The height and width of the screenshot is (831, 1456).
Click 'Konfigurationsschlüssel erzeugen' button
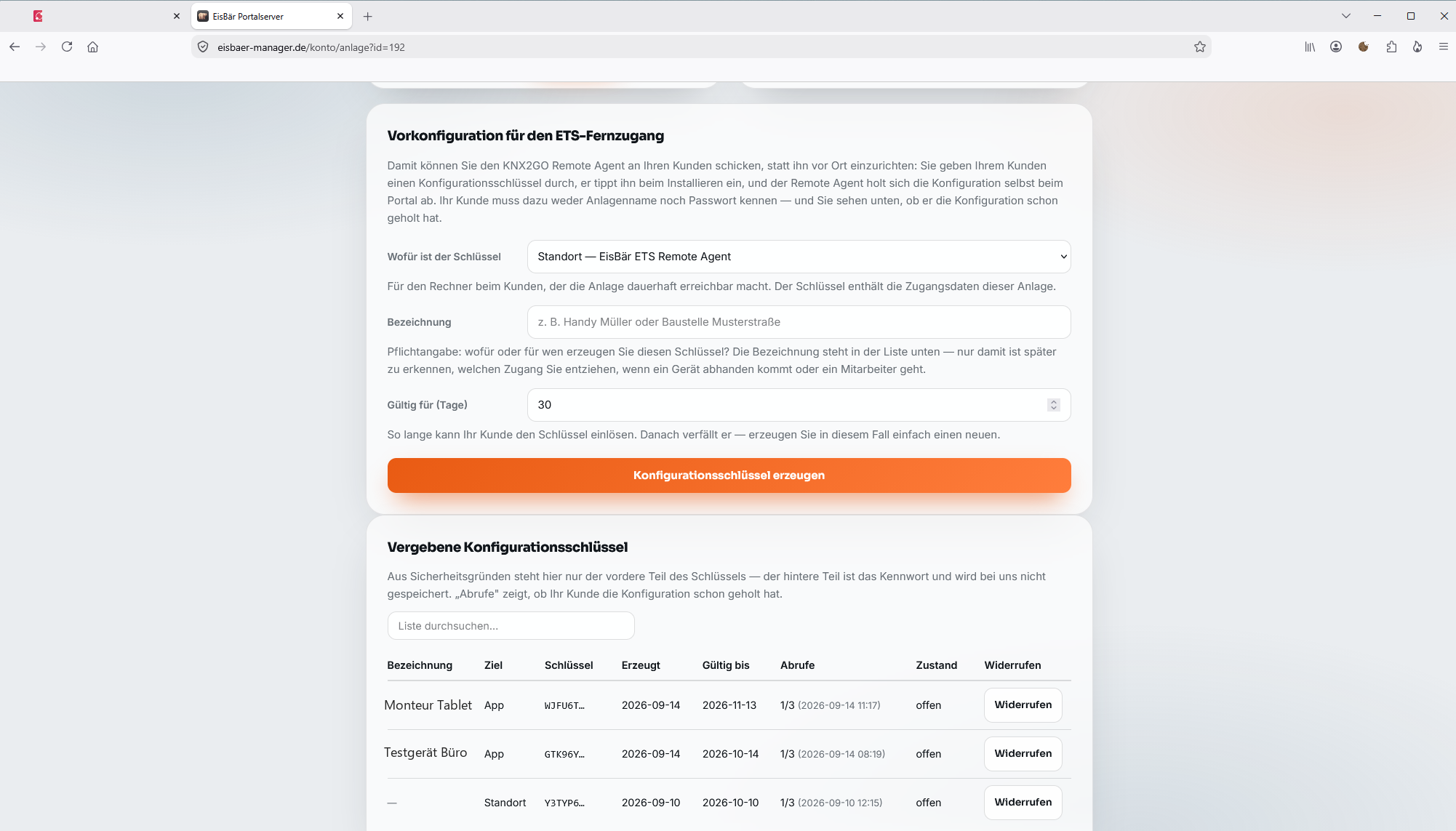[x=729, y=475]
